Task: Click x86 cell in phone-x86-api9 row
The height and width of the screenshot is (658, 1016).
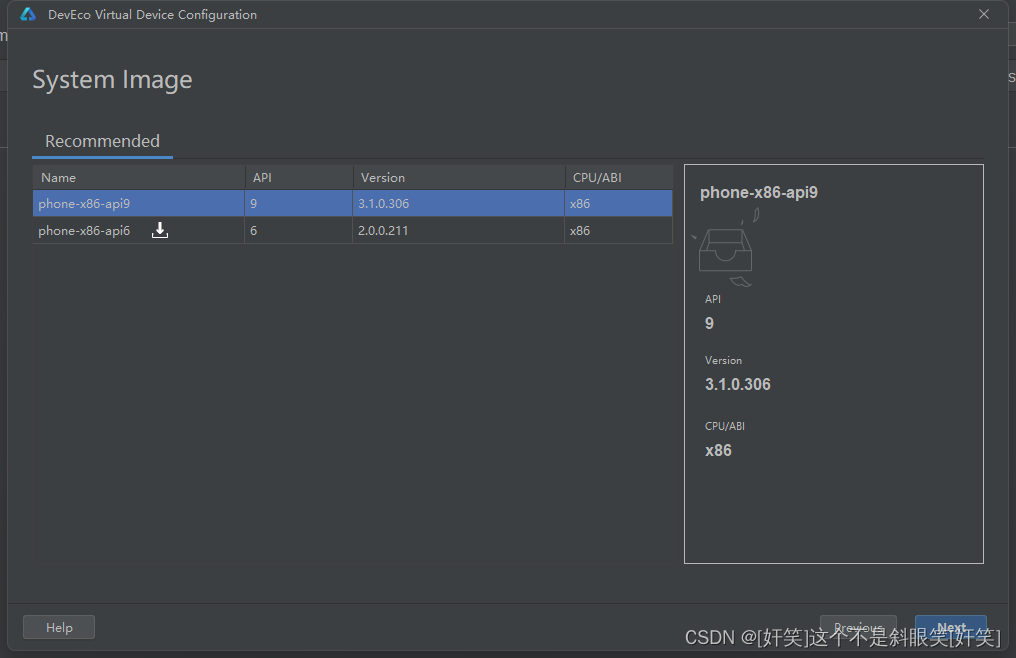Action: tap(619, 204)
